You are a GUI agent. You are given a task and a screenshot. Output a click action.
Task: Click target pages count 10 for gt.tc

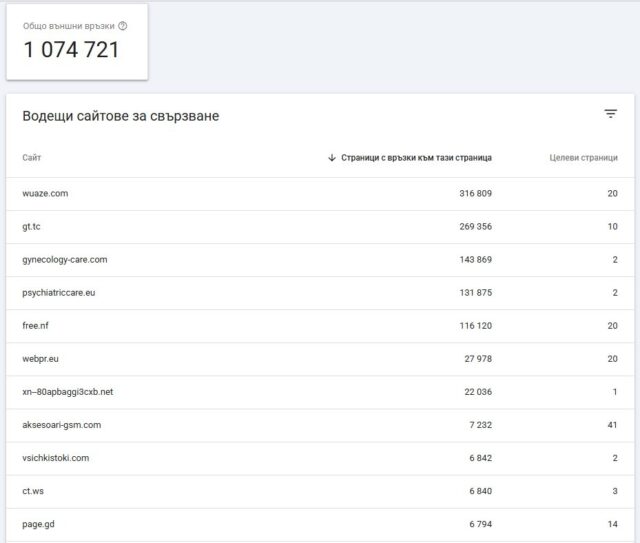612,227
